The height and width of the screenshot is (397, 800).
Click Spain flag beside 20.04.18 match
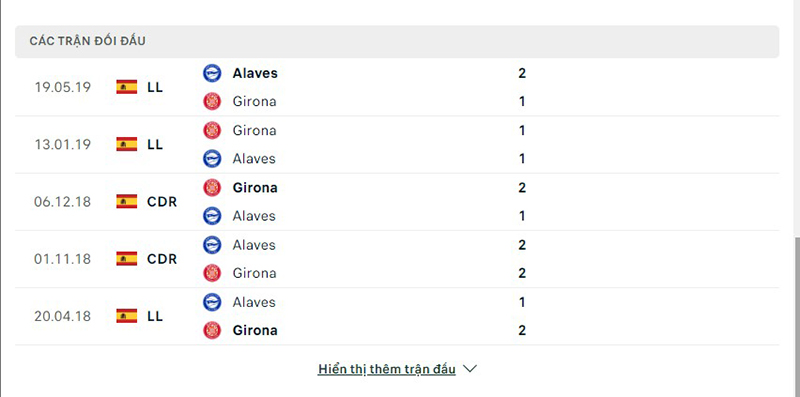point(127,316)
